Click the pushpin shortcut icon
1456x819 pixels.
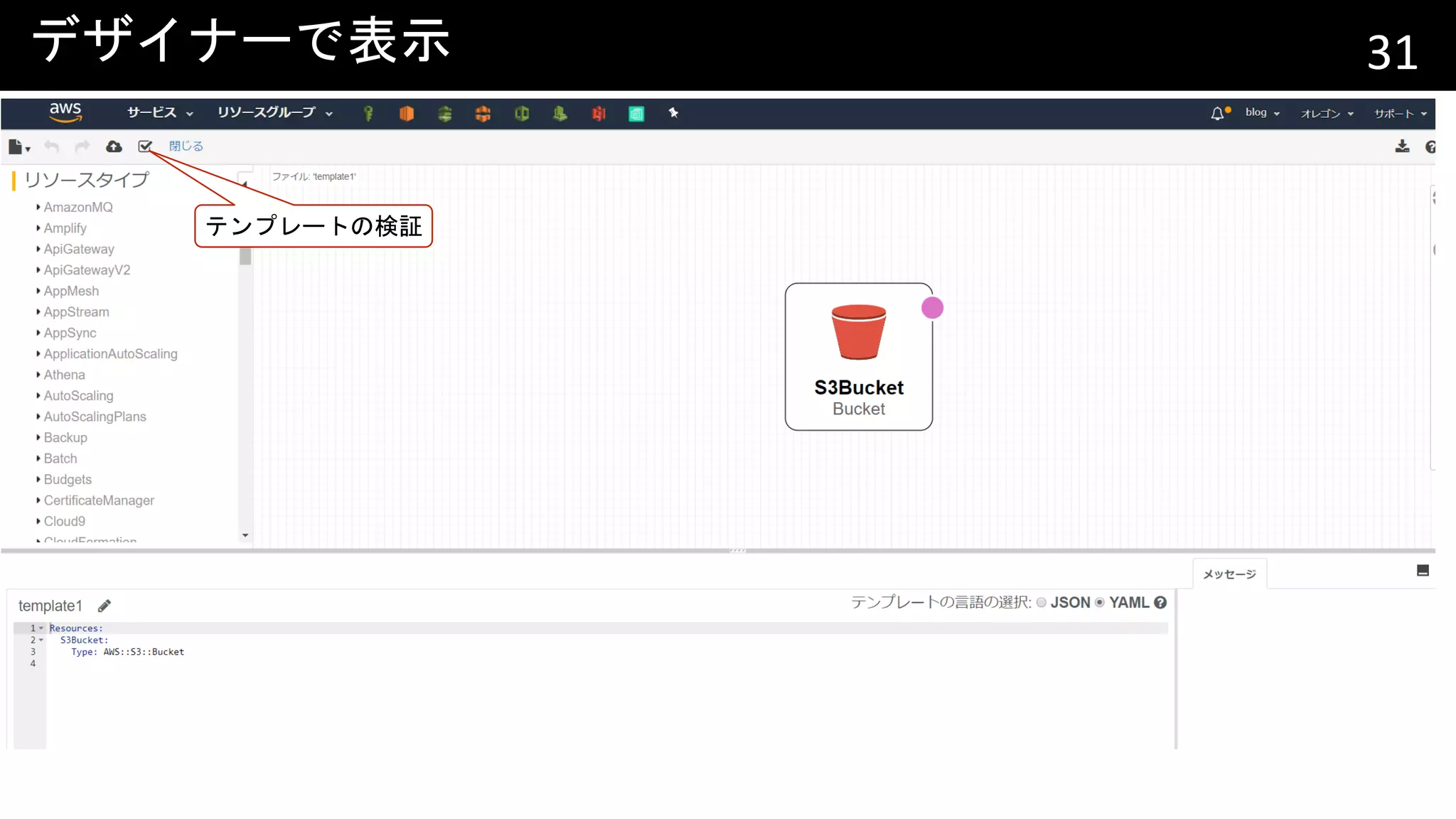pos(673,113)
